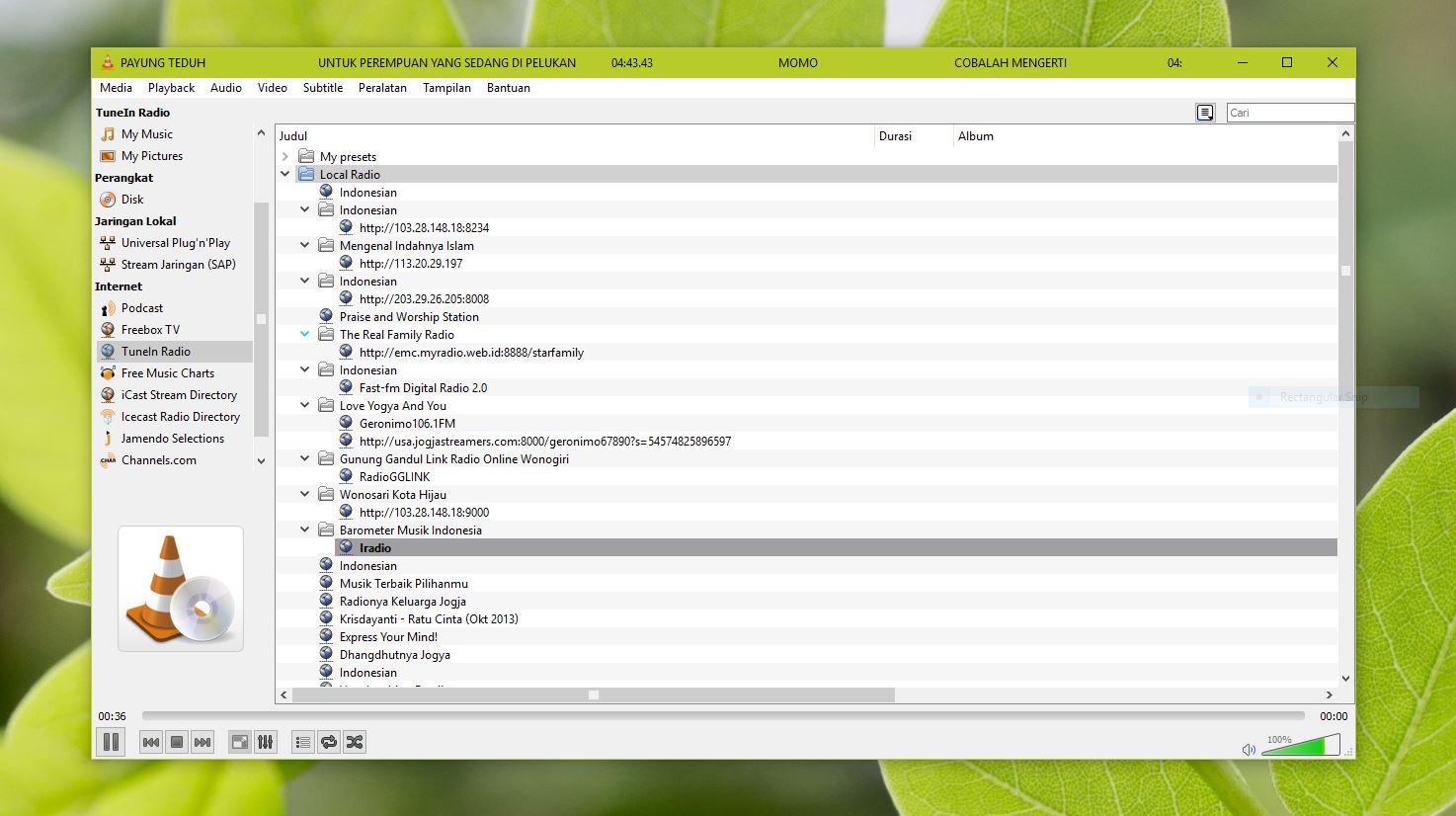
Task: Select Radionya Keluarga Jogja station
Action: pyautogui.click(x=403, y=601)
